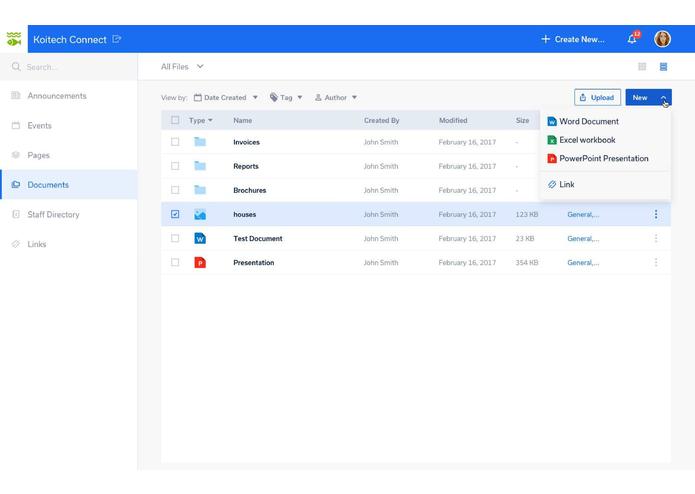The width and height of the screenshot is (695, 494).
Task: Open more options for Presentation row
Action: tap(656, 262)
